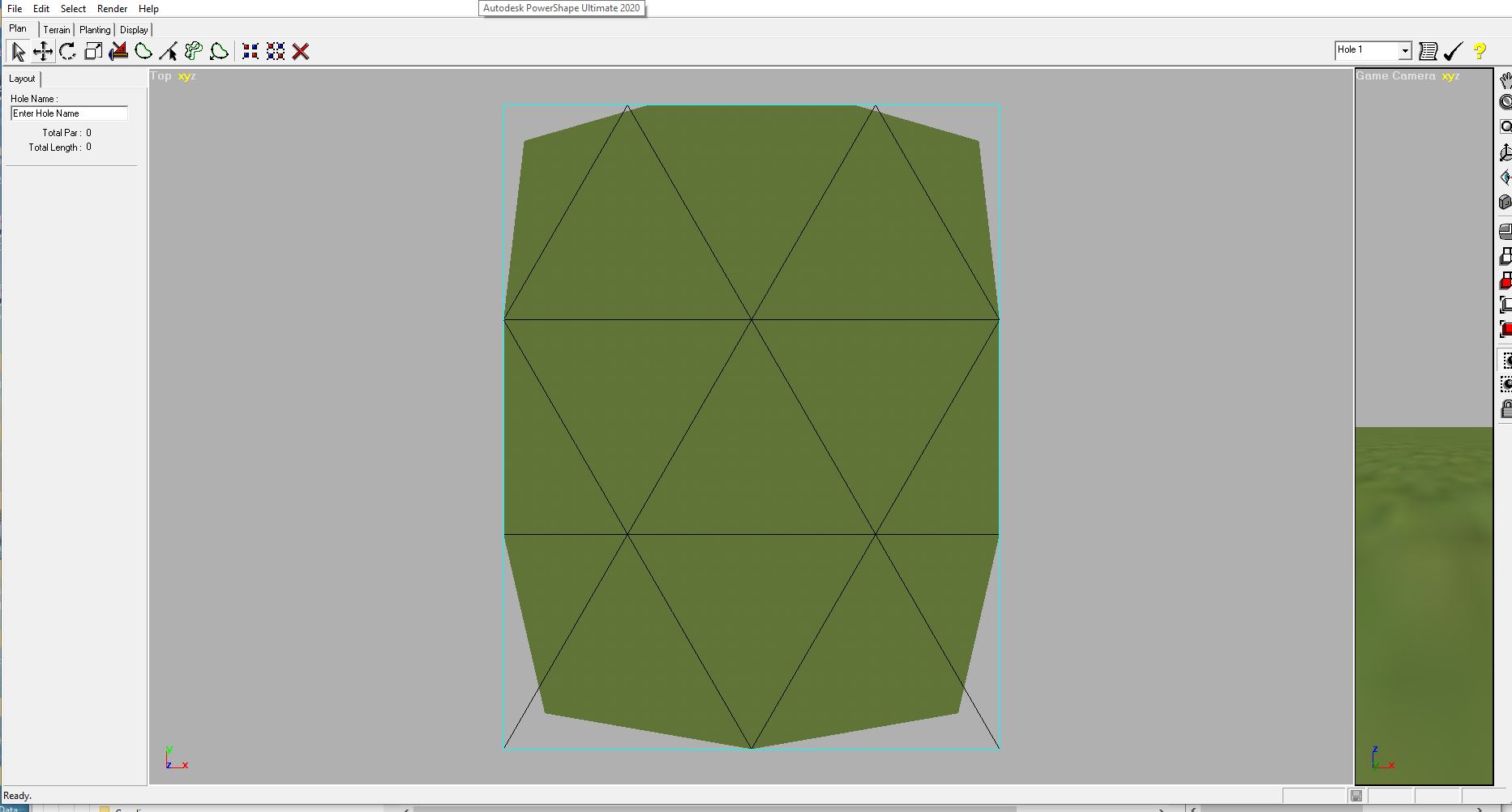This screenshot has height=812, width=1512.
Task: Switch to the Planting tab
Action: (95, 30)
